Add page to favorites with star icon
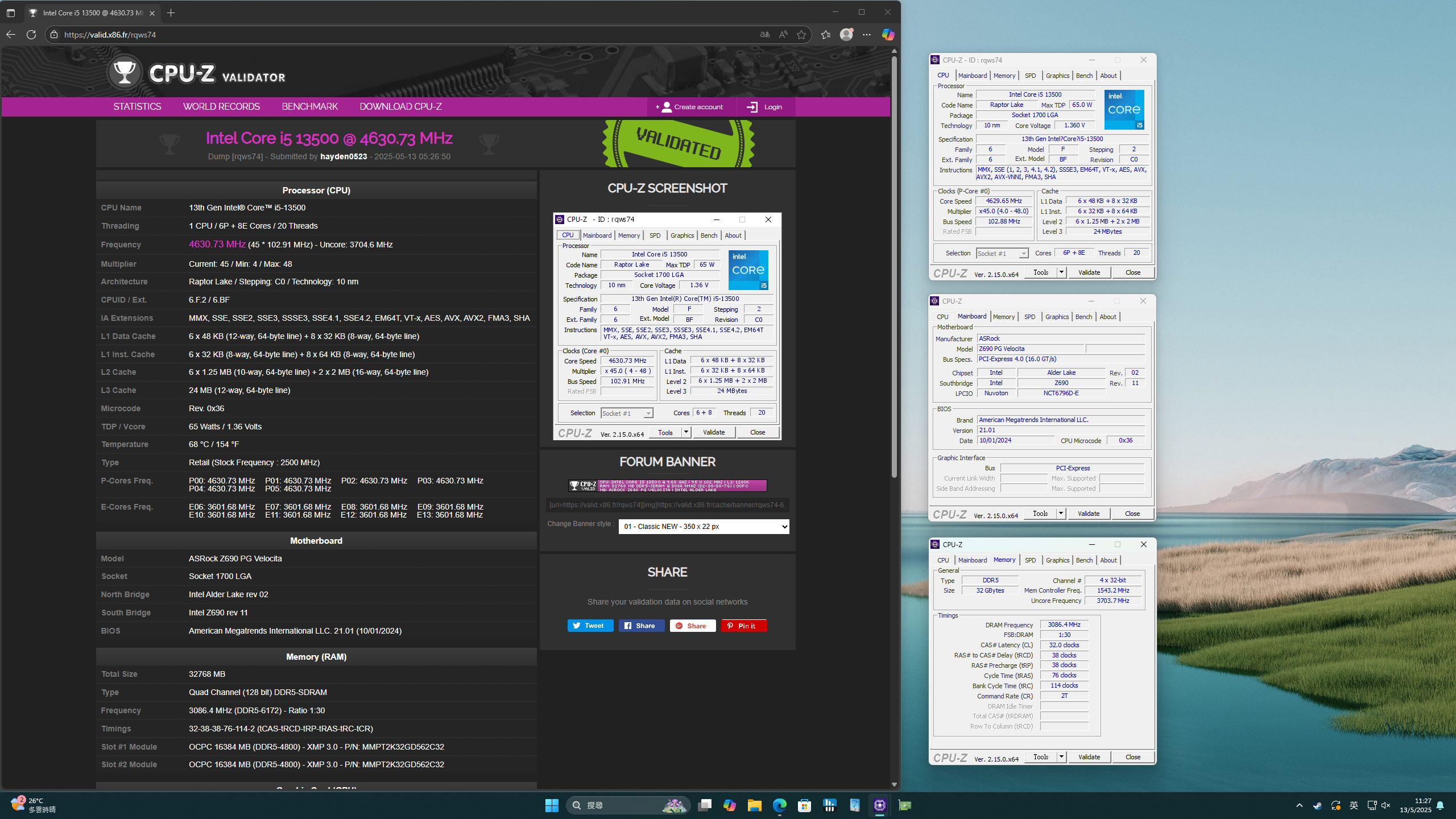1456x819 pixels. [801, 35]
